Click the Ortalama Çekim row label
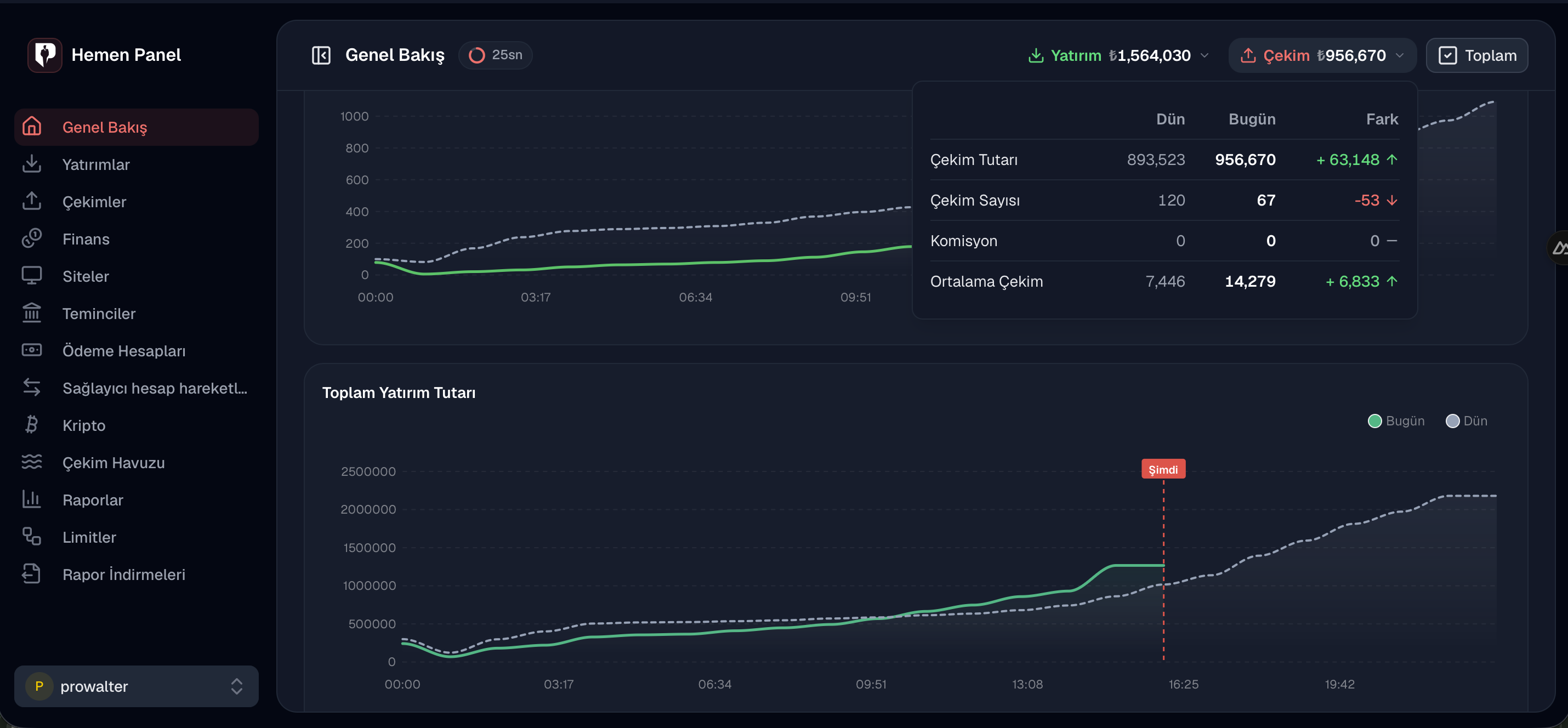 pyautogui.click(x=986, y=281)
